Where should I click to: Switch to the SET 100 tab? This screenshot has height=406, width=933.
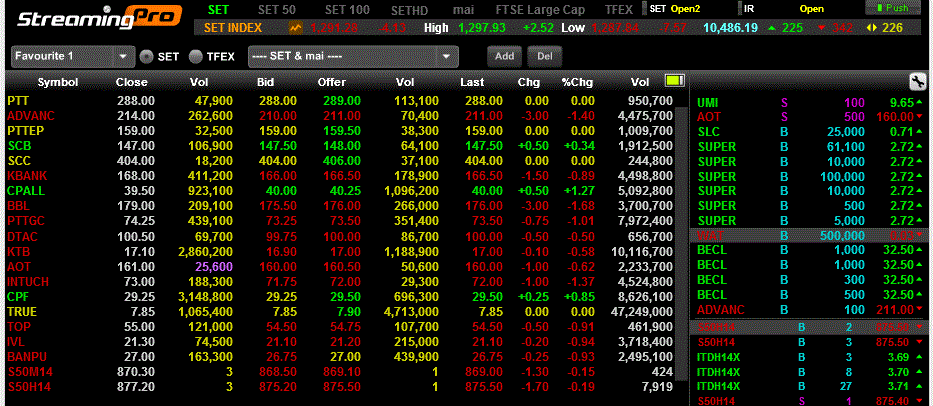pos(347,10)
